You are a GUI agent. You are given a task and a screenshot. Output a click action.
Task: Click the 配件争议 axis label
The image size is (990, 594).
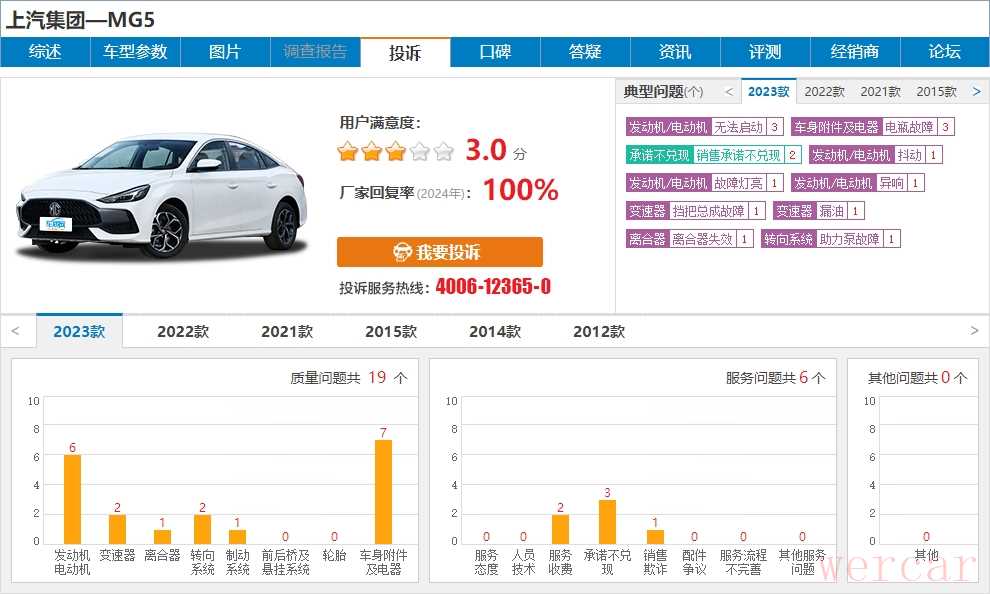694,562
